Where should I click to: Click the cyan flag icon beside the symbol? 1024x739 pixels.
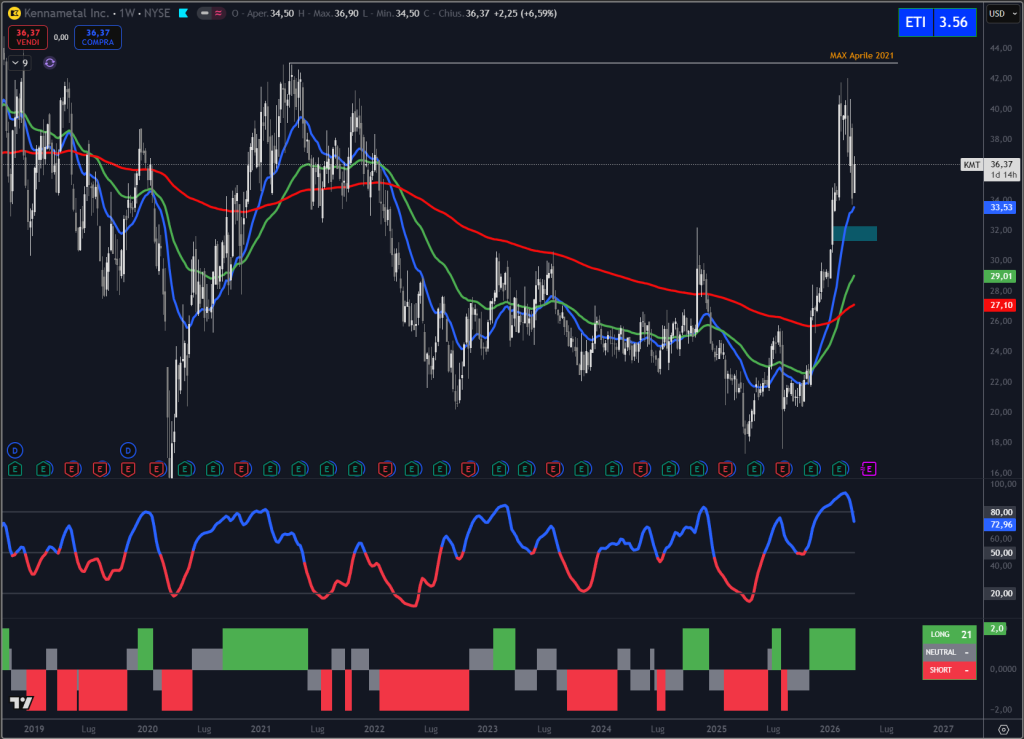coord(182,13)
